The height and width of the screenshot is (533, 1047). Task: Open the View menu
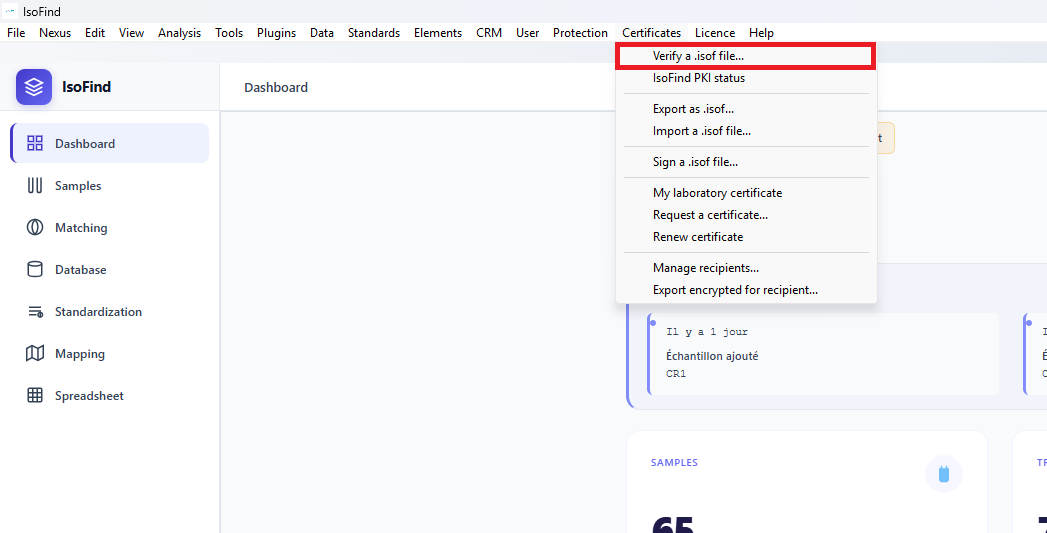[132, 33]
